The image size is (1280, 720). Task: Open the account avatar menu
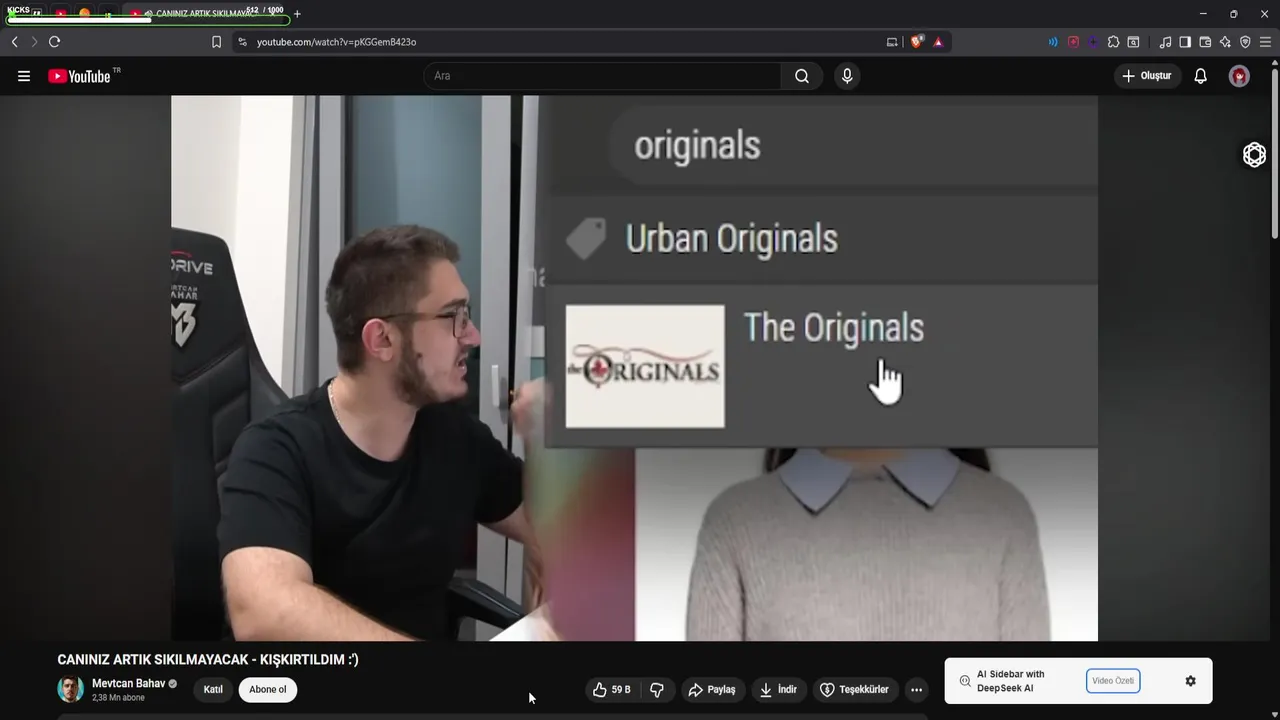pyautogui.click(x=1239, y=76)
